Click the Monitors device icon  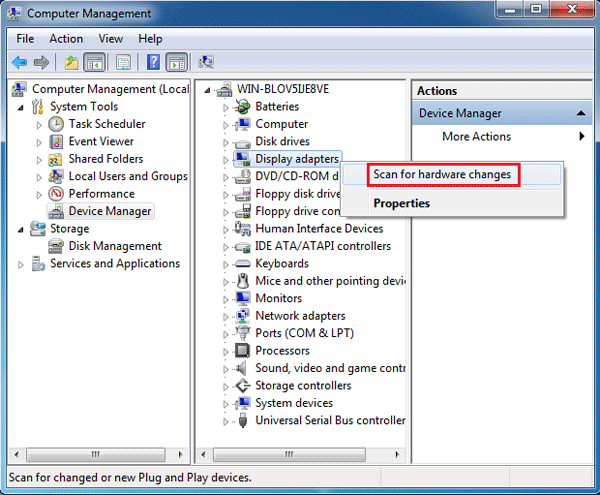(x=243, y=298)
